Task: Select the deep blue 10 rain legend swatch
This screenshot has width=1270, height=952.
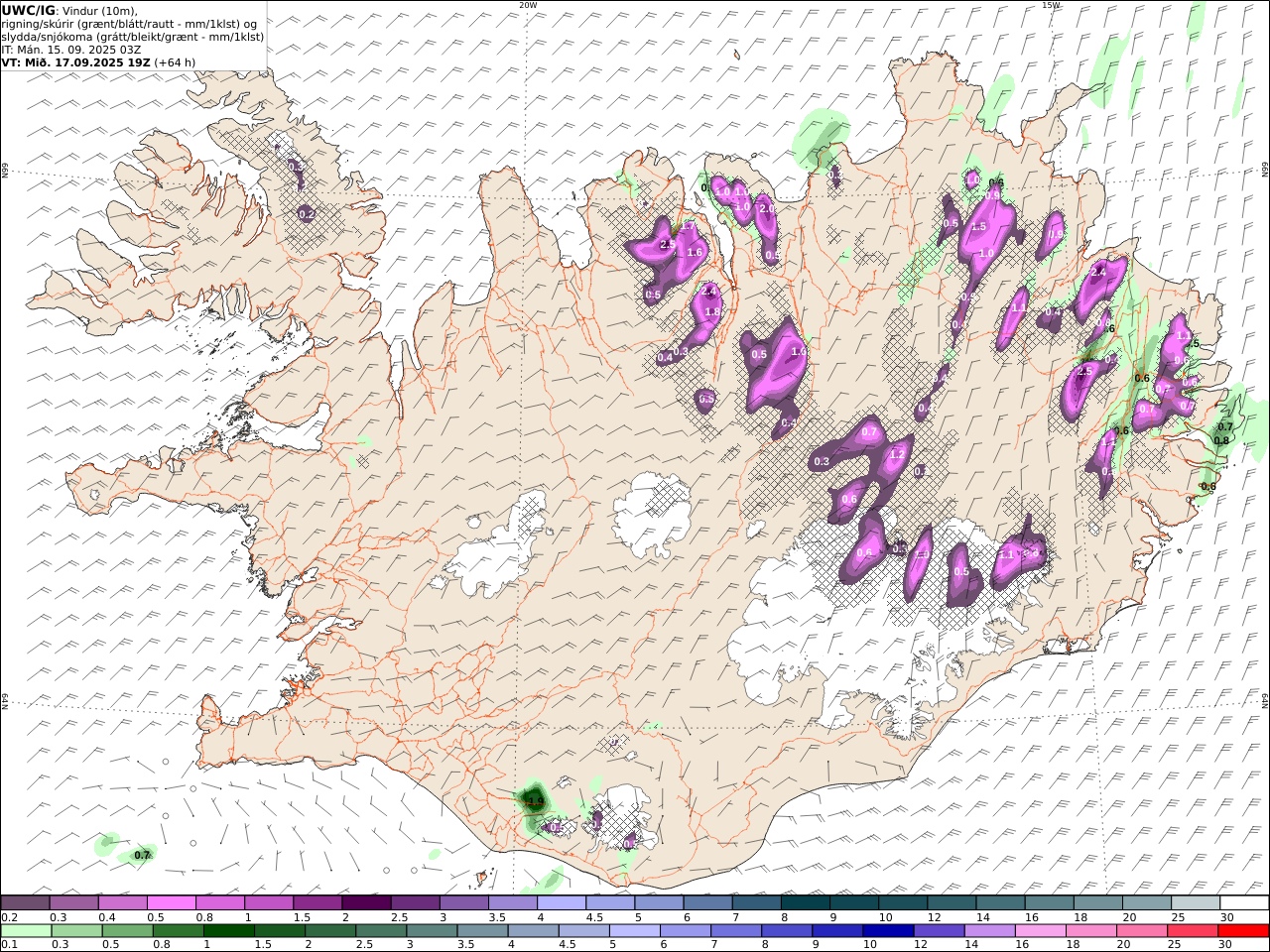Action: point(888,931)
